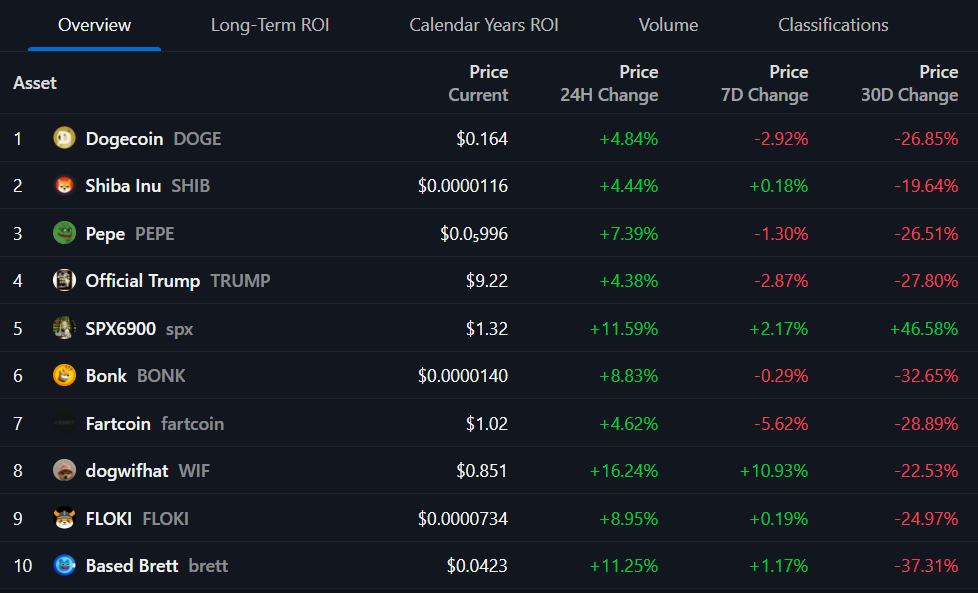The height and width of the screenshot is (593, 978).
Task: Open the Long-Term ROI tab
Action: coord(269,25)
